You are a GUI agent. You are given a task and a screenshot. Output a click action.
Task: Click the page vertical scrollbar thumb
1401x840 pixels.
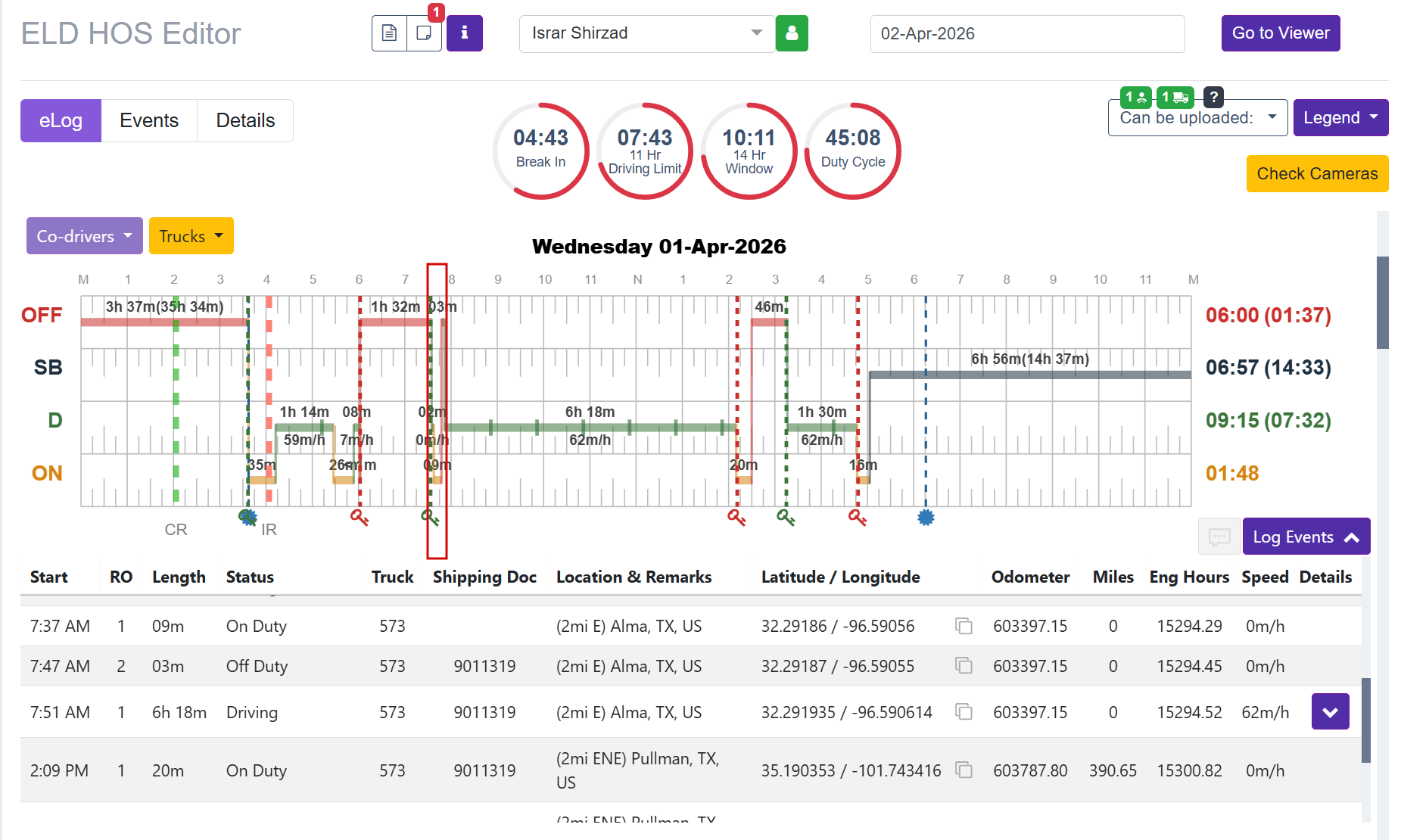click(1383, 302)
